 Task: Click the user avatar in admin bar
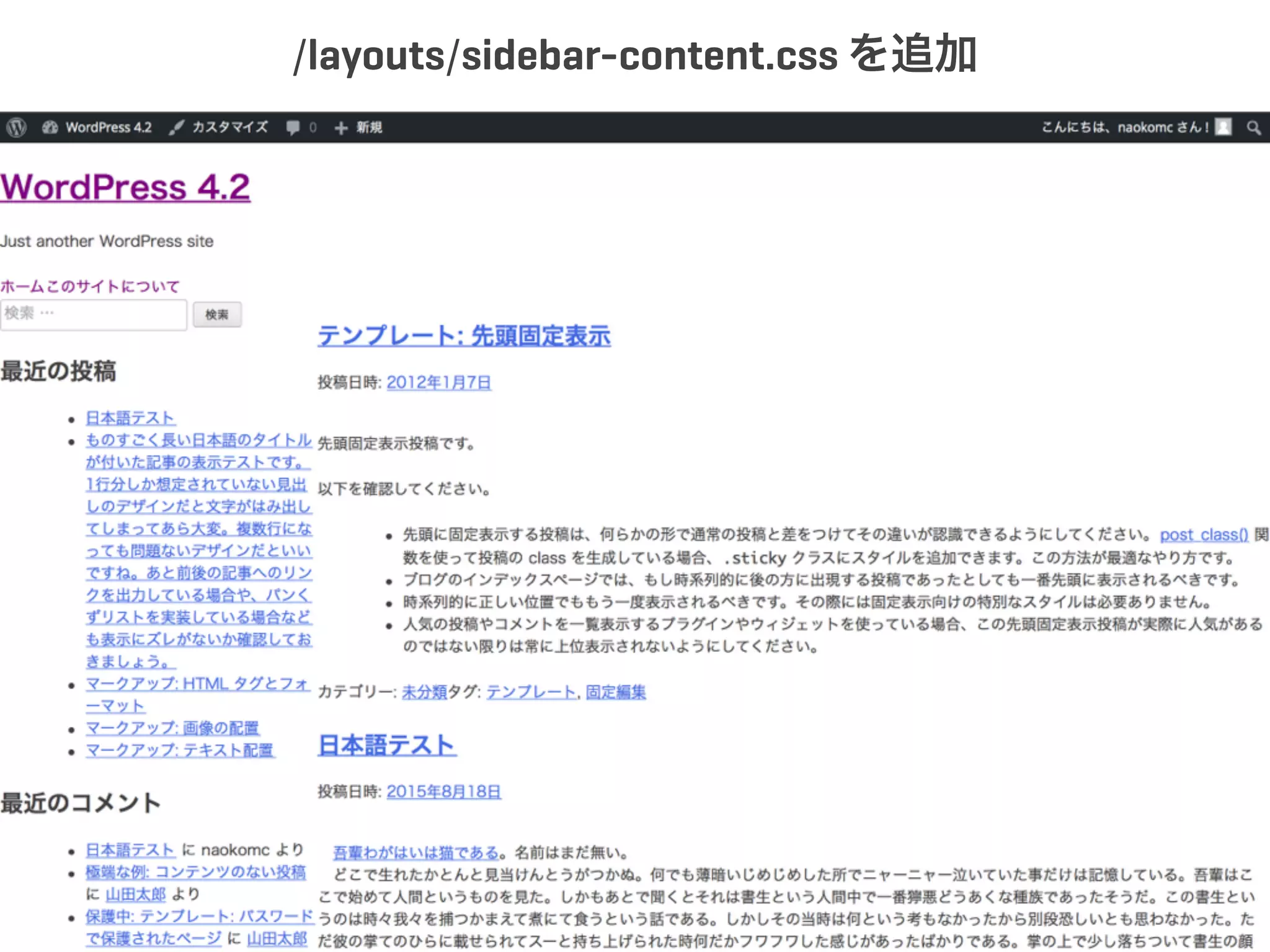tap(1223, 127)
